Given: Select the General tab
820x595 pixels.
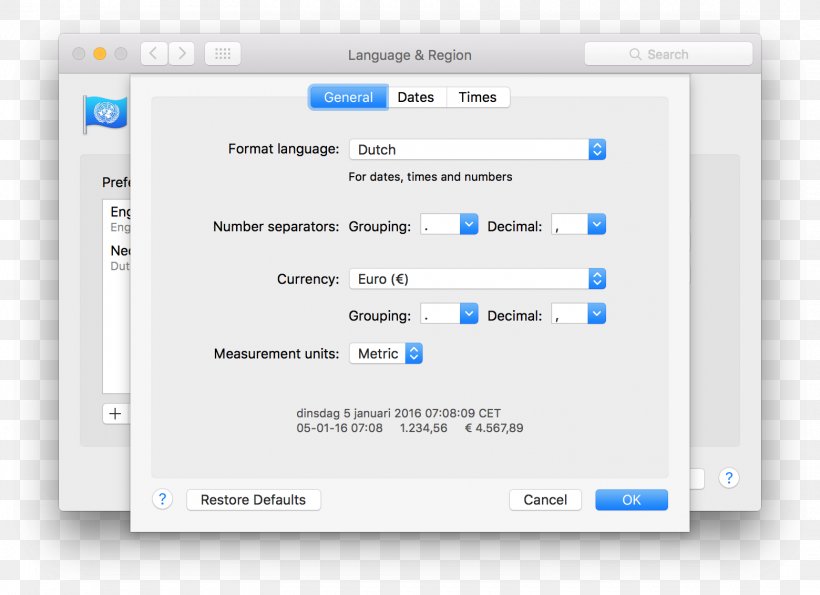Looking at the screenshot, I should (x=348, y=97).
